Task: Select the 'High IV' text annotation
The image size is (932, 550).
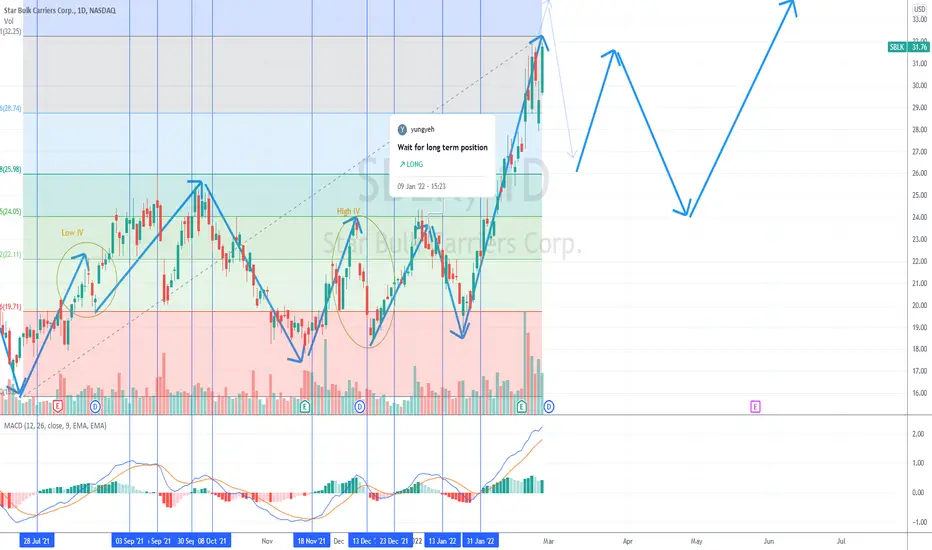Action: pyautogui.click(x=348, y=211)
